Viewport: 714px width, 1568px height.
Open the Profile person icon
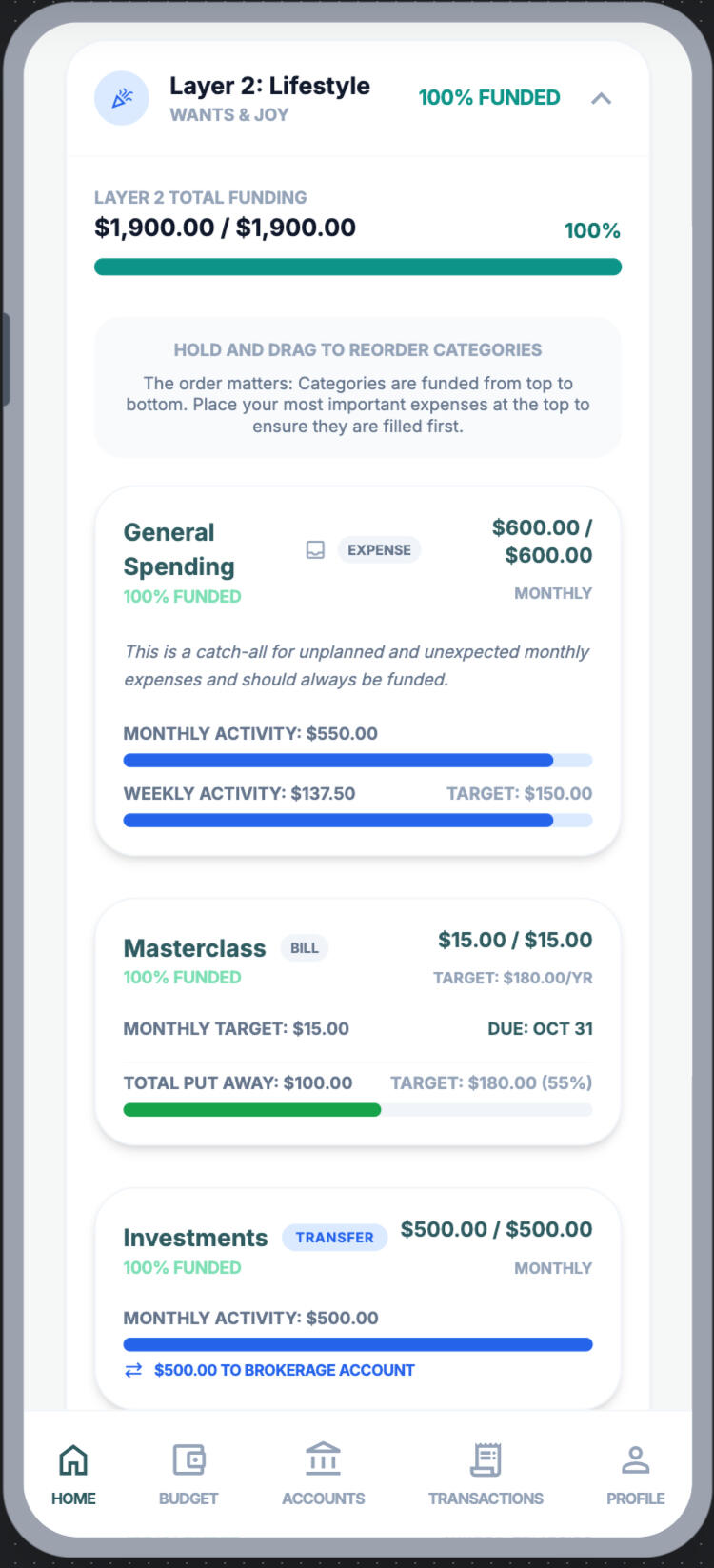coord(635,1459)
